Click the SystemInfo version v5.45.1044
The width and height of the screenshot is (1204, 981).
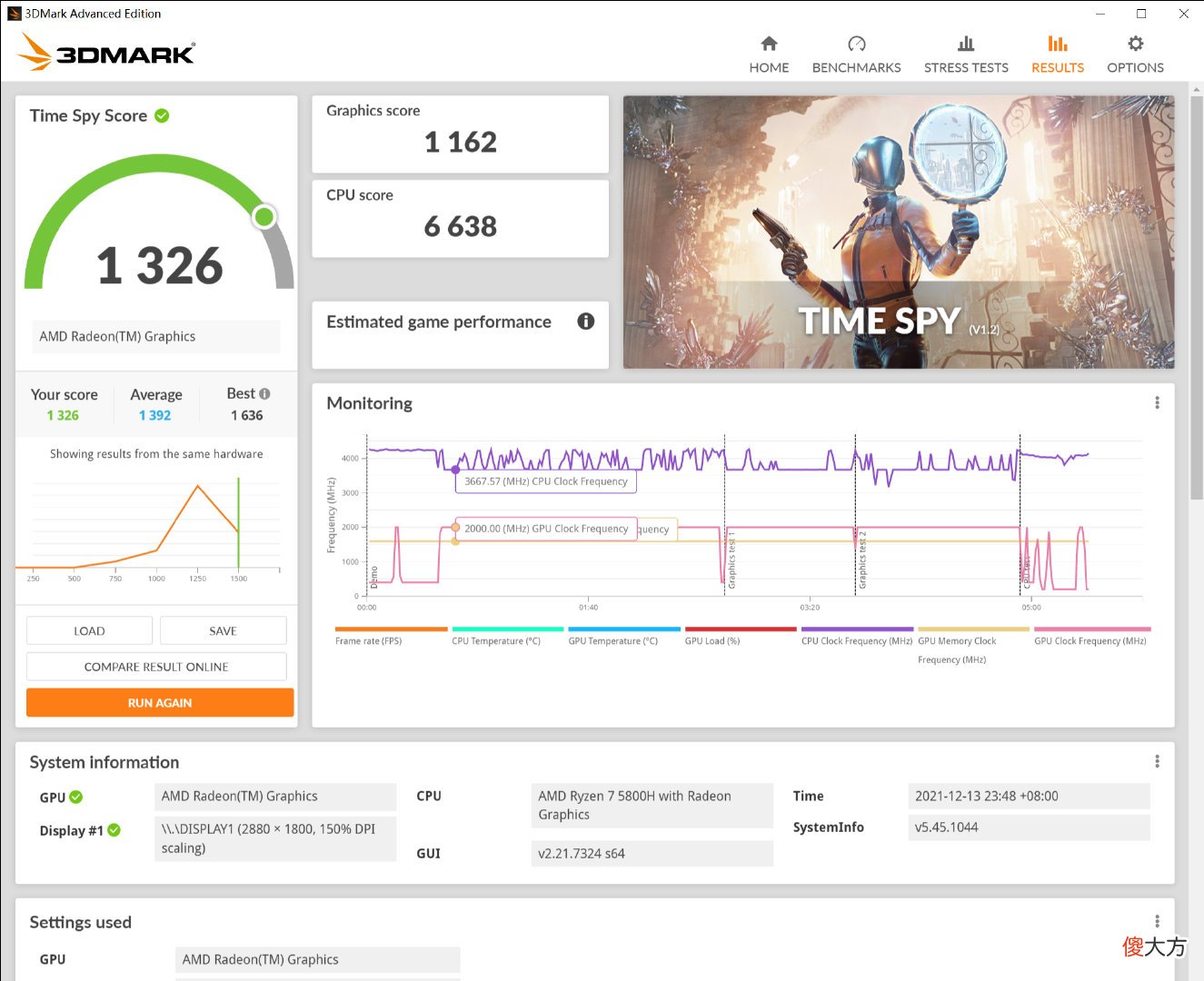[1029, 827]
